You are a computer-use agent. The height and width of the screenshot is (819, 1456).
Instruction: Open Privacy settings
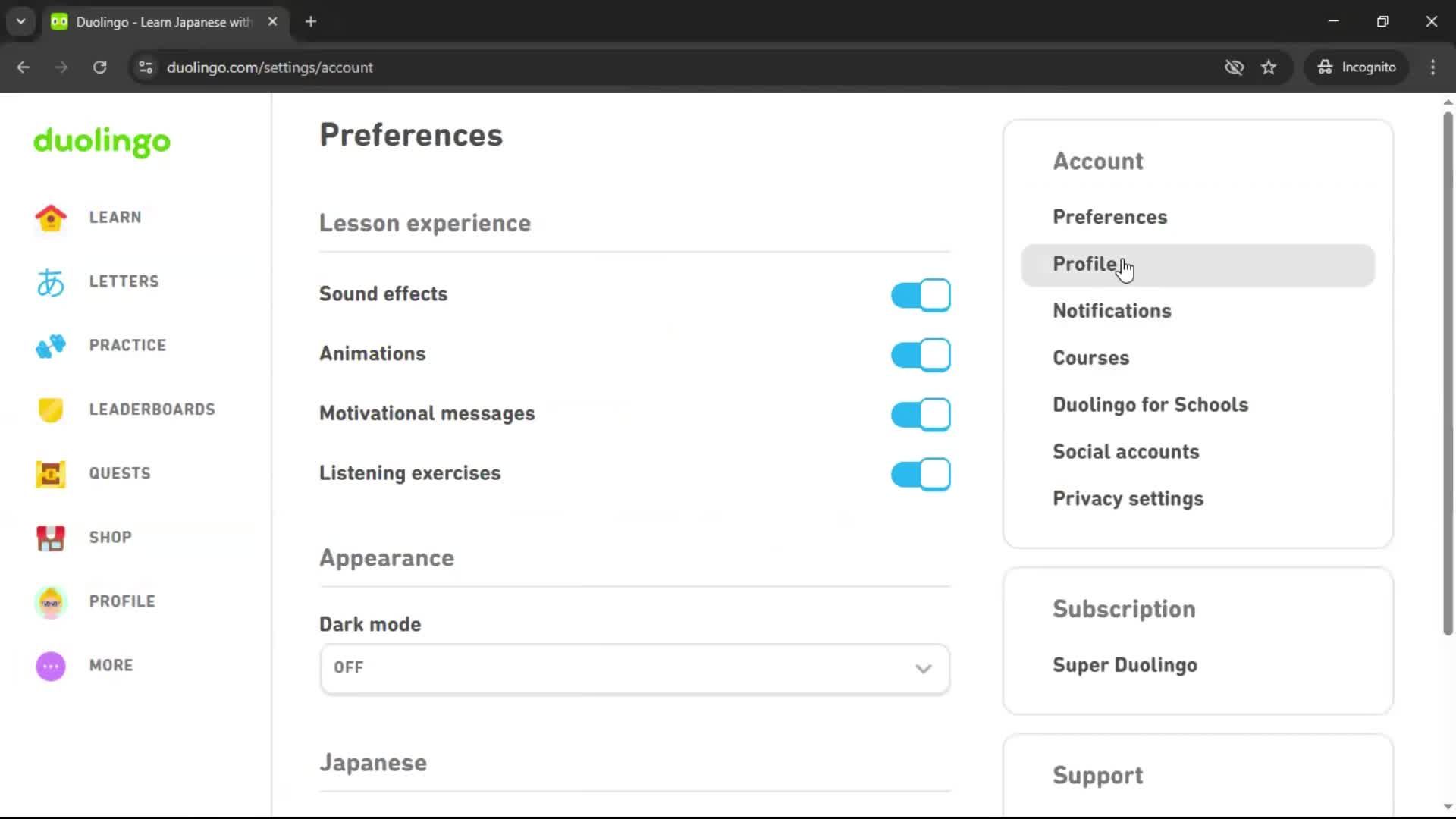1128,499
